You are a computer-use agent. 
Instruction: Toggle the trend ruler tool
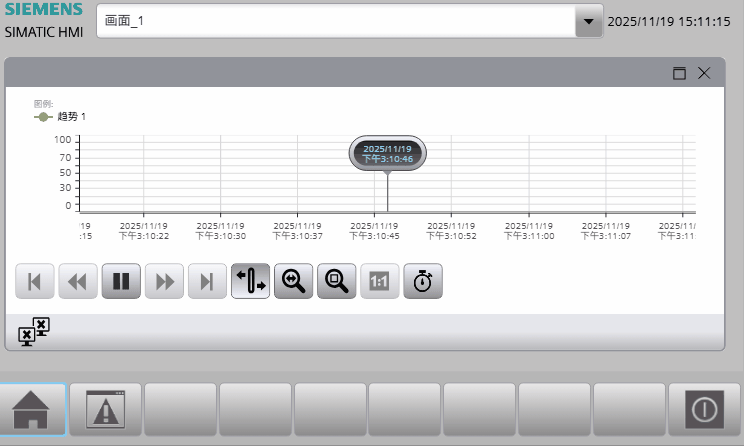250,282
